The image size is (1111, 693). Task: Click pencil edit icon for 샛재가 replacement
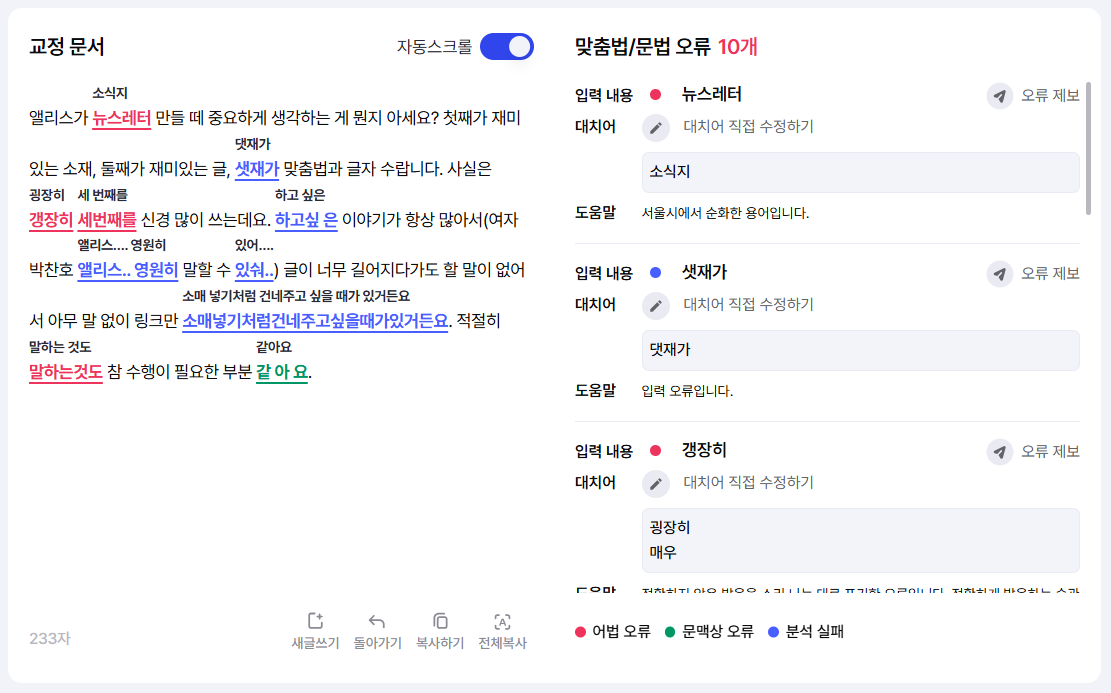point(655,305)
